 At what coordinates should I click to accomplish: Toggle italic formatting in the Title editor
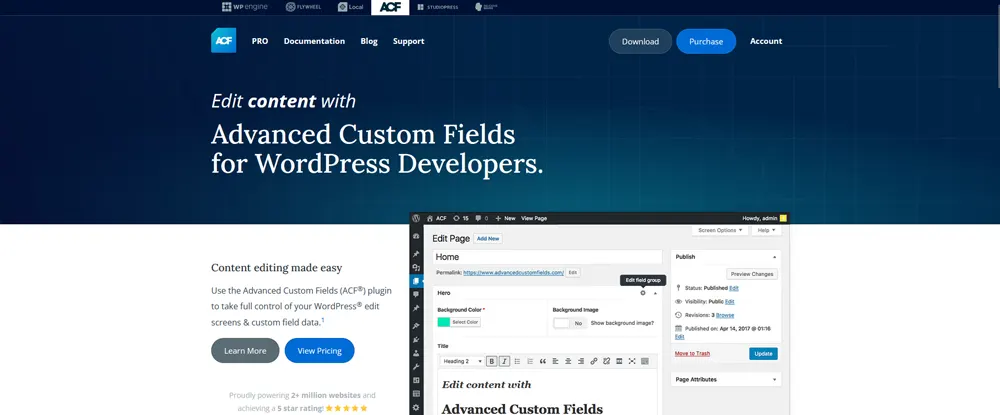[504, 361]
